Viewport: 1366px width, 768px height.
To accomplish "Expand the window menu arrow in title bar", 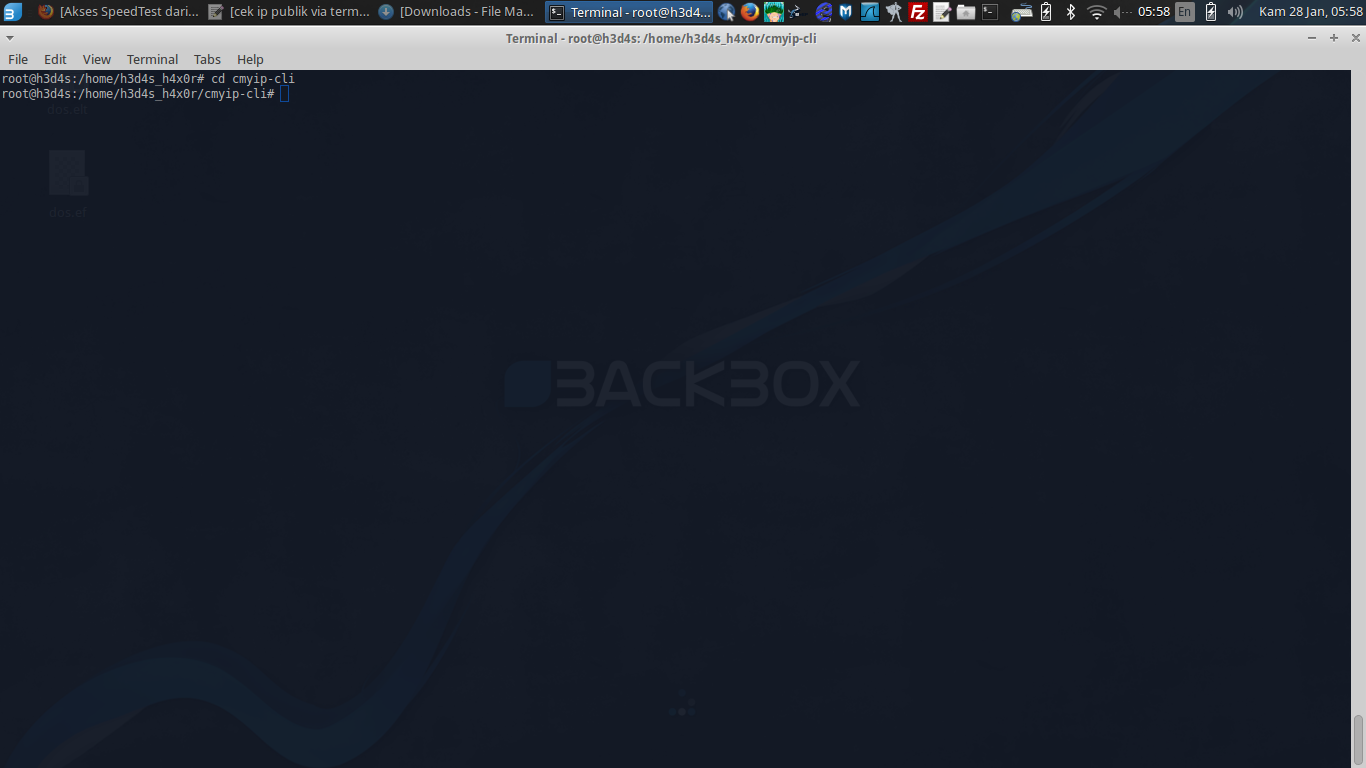I will (x=10, y=38).
